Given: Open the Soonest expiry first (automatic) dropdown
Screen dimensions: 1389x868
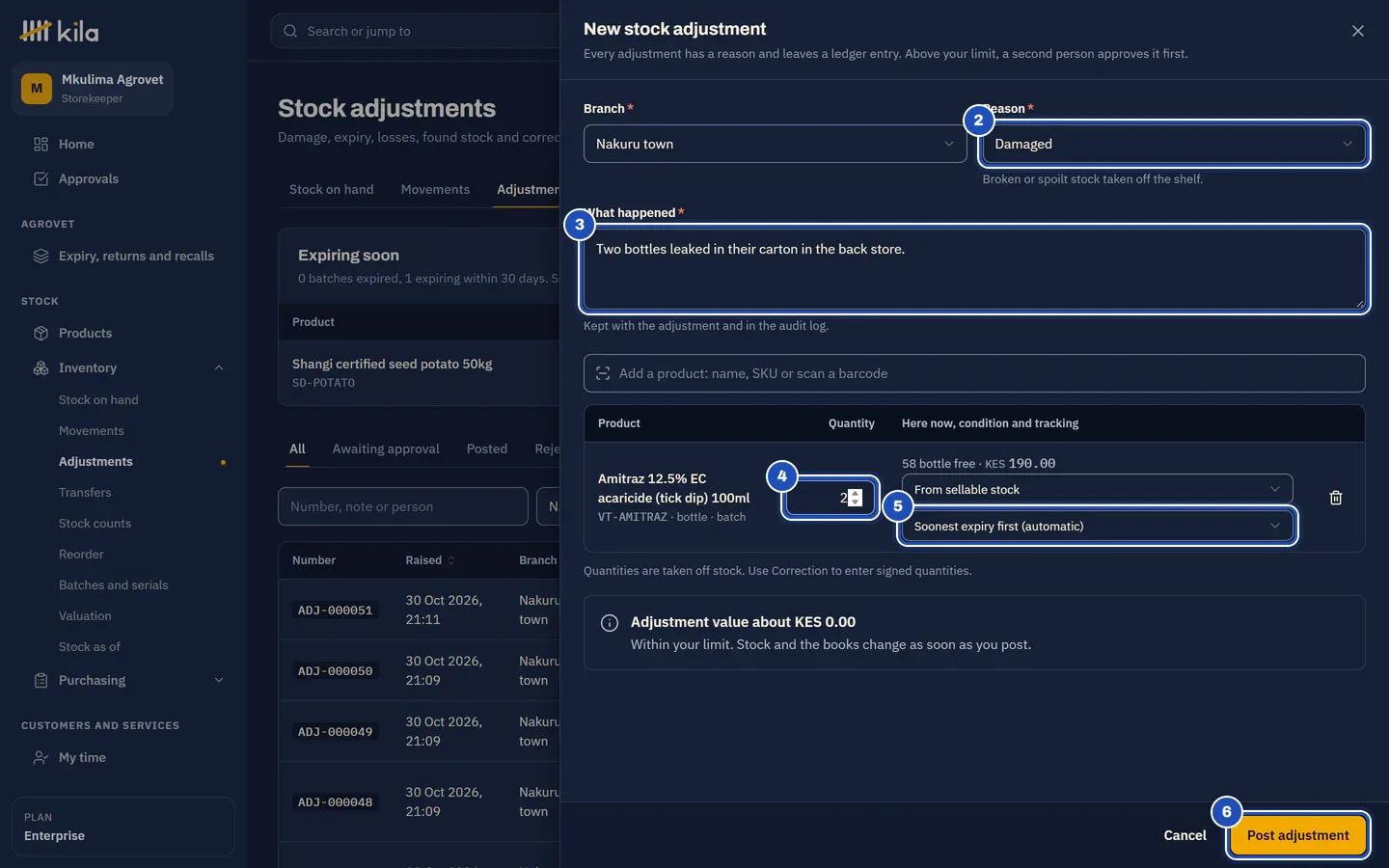Looking at the screenshot, I should click(1098, 526).
